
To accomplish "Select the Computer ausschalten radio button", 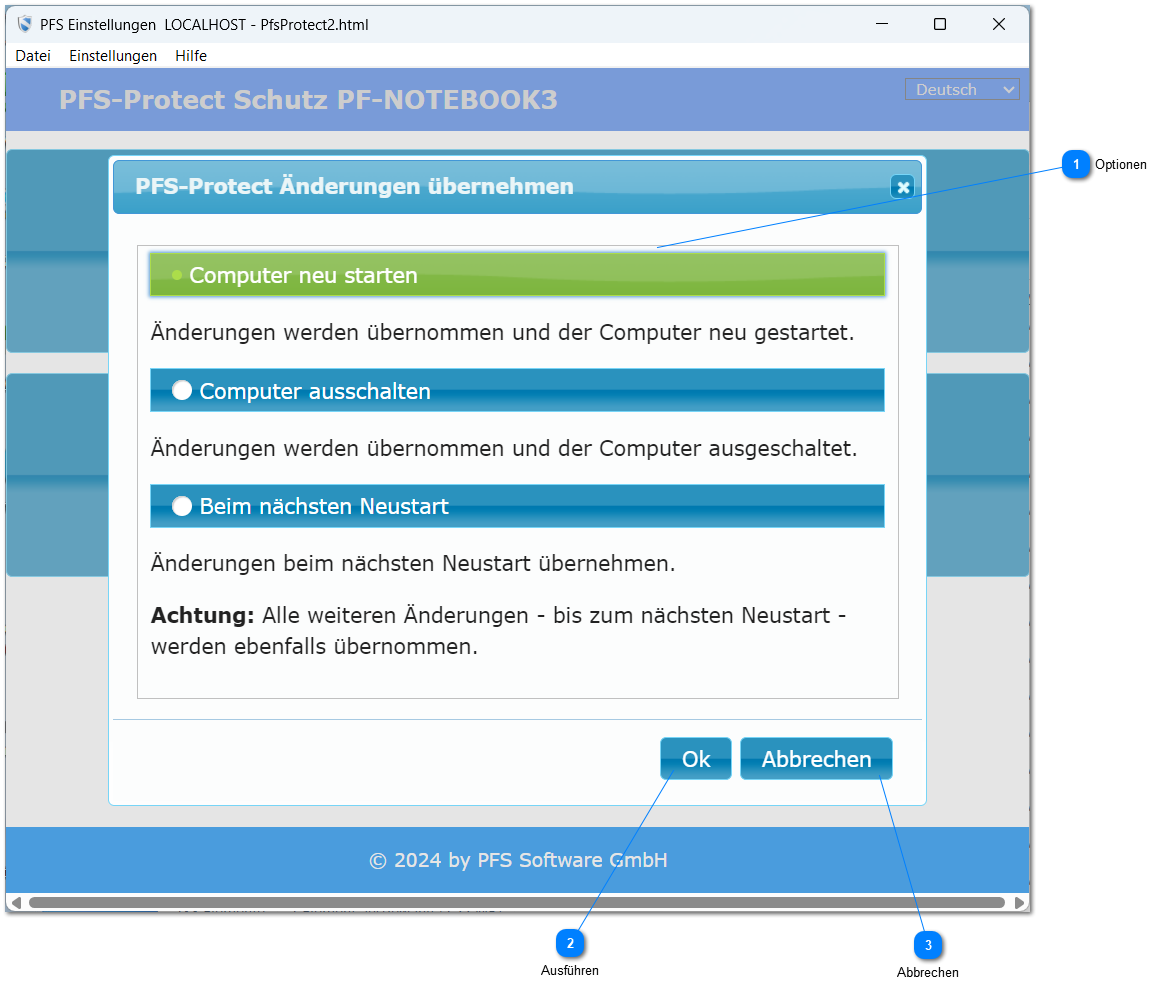I will (x=182, y=390).
